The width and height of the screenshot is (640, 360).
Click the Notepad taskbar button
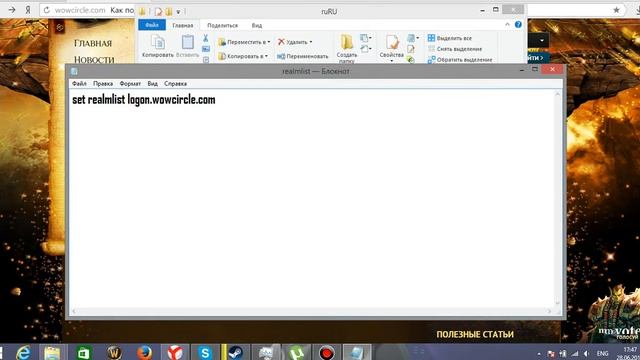coord(357,353)
